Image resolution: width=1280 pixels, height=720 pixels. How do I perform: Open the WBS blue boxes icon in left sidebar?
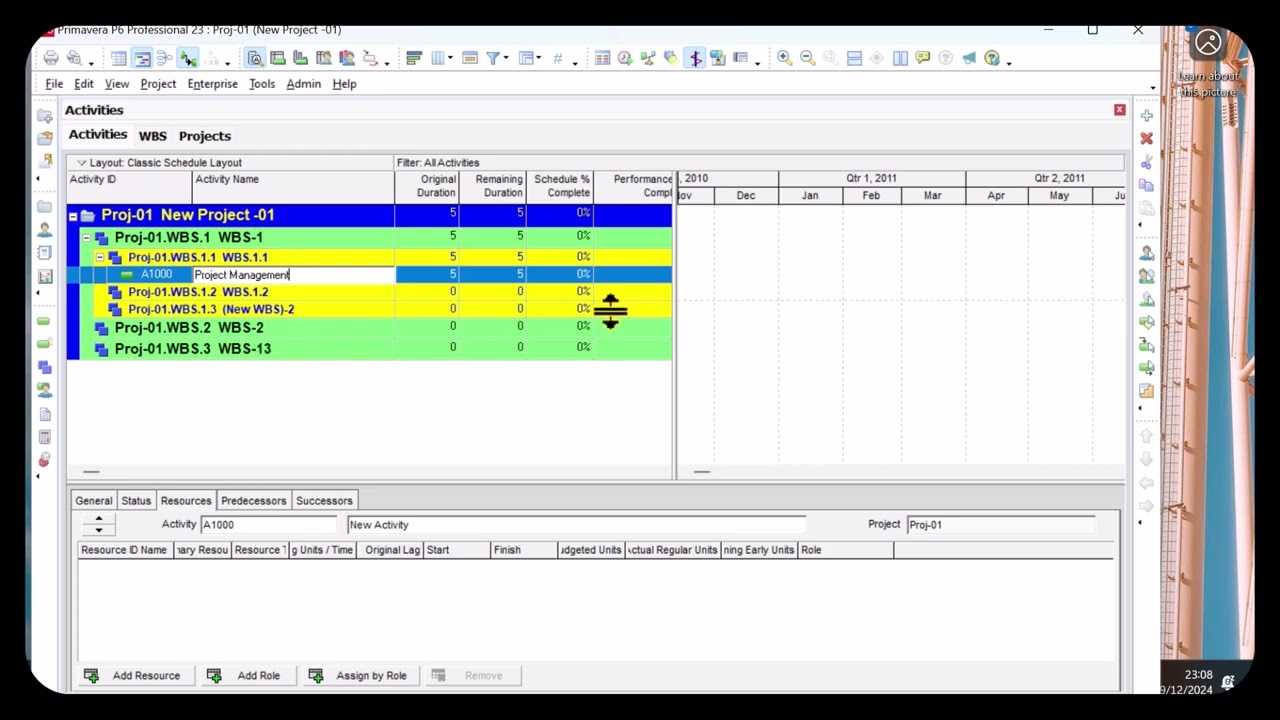[x=44, y=368]
